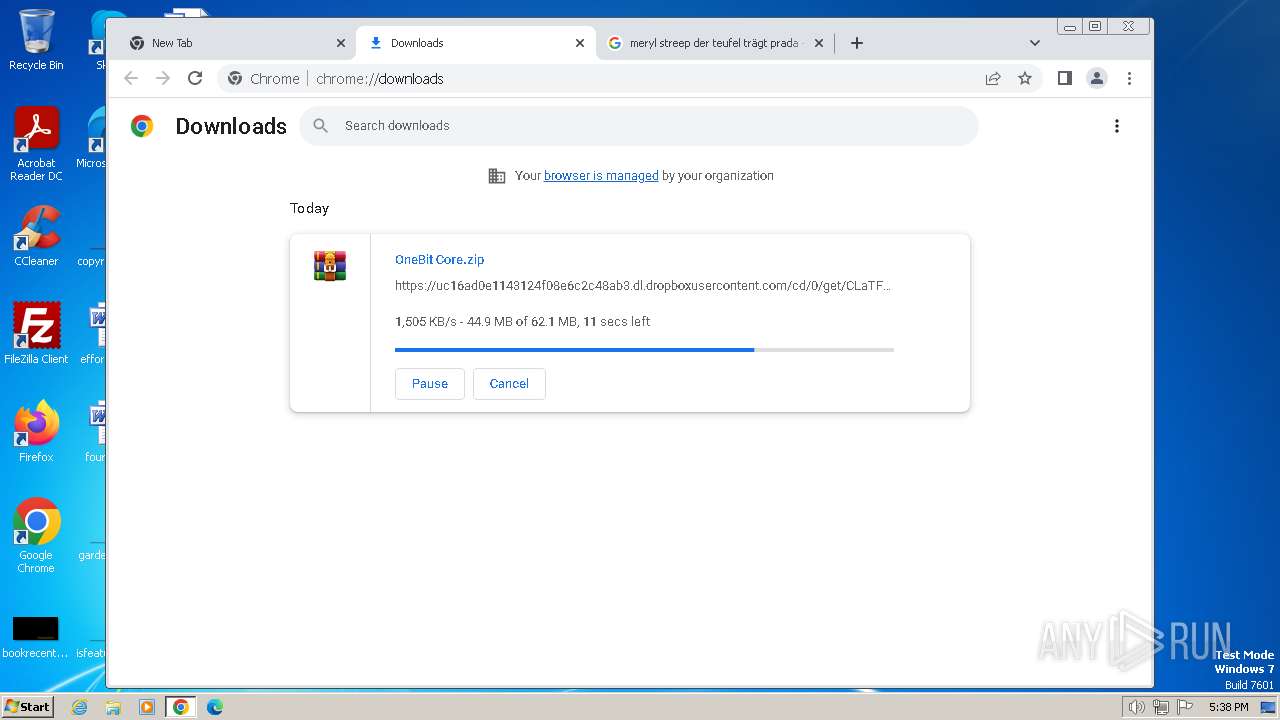This screenshot has width=1280, height=720.
Task: Open Firefox desktop shortcut
Action: 36,432
